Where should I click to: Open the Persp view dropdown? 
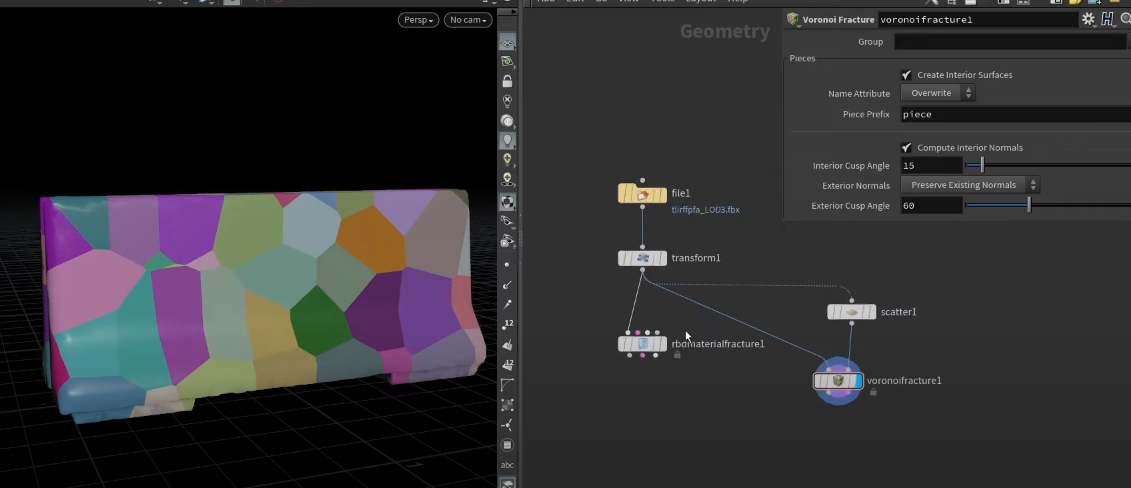point(418,20)
